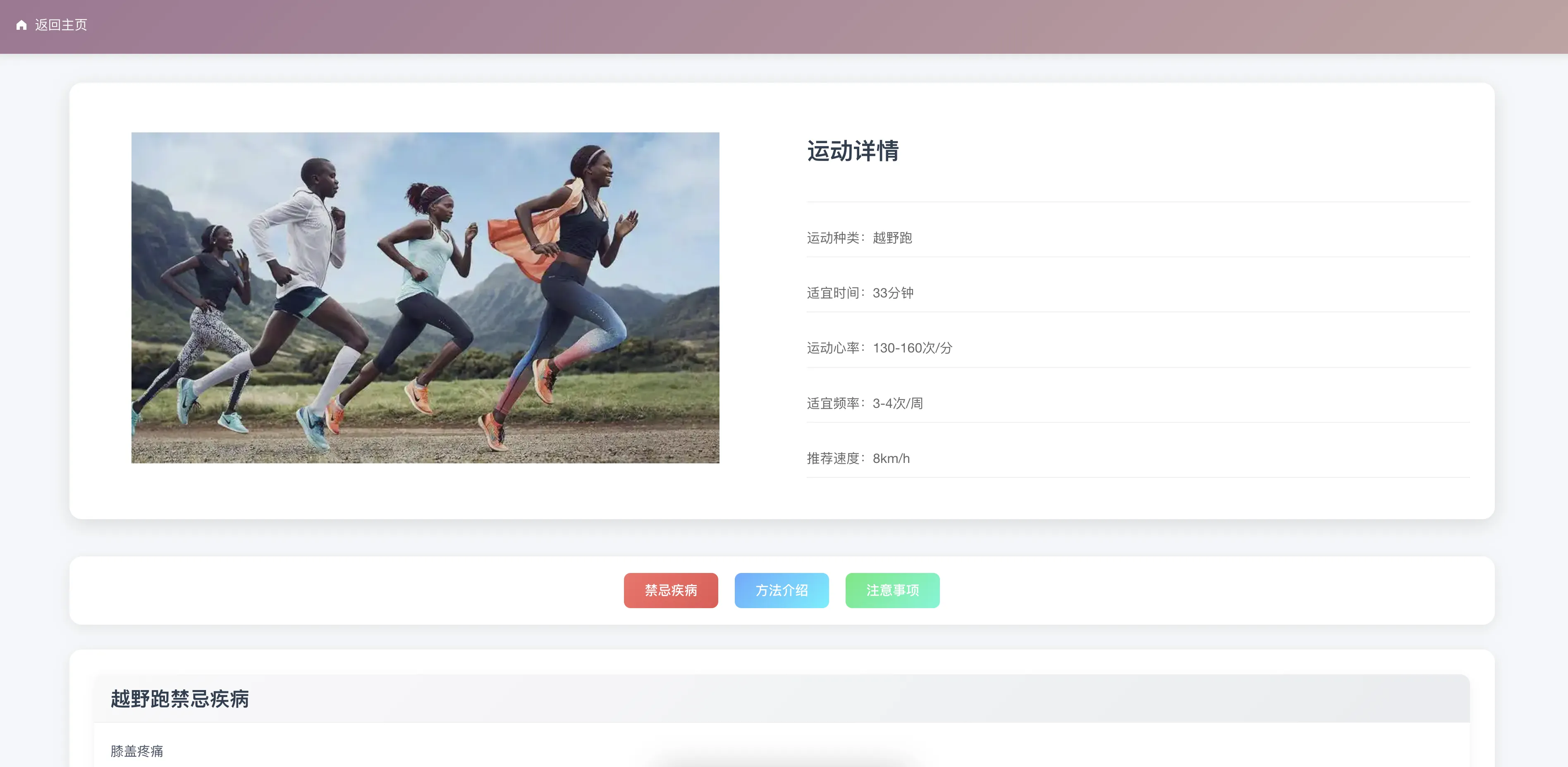The image size is (1568, 767).
Task: Select the 8km/h speed value
Action: coord(891,458)
